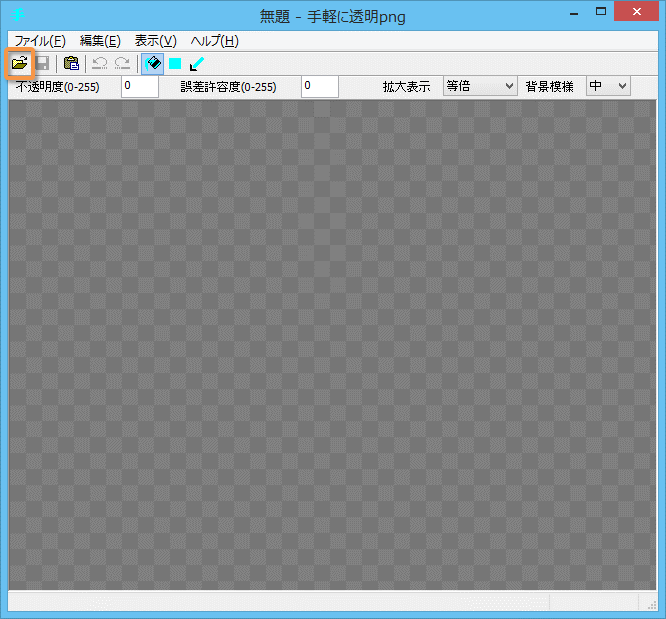
Task: Click the cyan square color swatch
Action: [175, 64]
